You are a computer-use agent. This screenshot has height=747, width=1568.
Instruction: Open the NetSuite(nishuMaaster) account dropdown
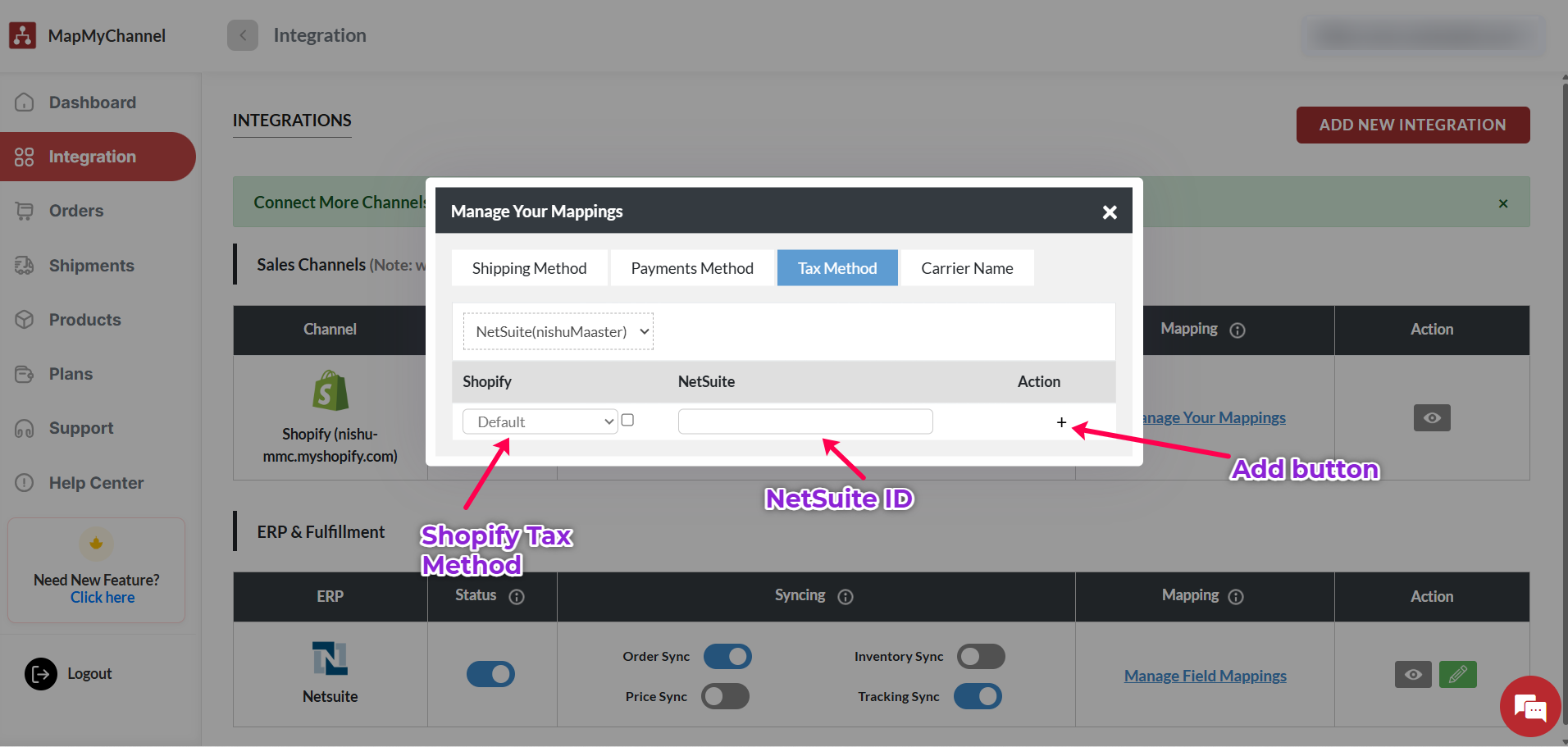click(558, 332)
